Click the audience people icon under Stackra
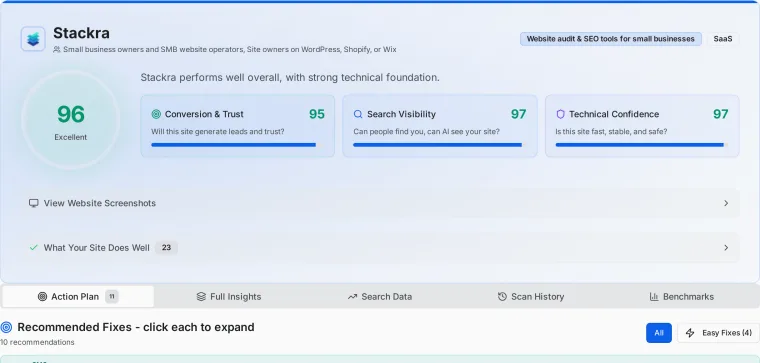This screenshot has width=760, height=363. coord(57,49)
